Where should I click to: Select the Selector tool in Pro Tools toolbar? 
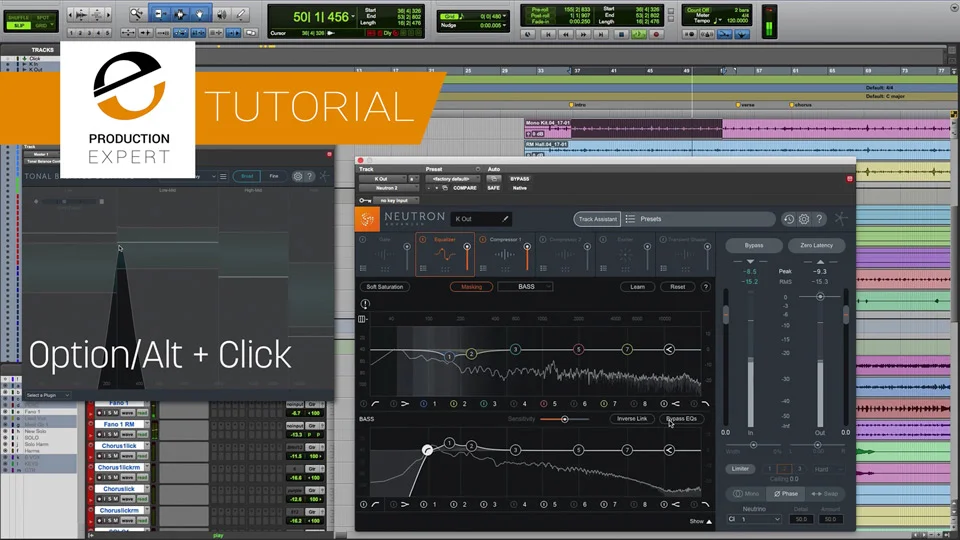click(179, 13)
